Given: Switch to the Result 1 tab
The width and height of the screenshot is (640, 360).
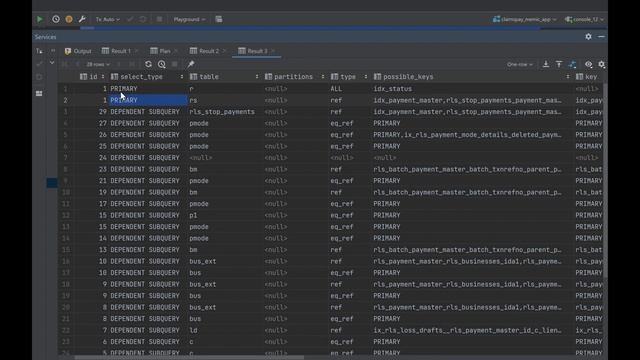Looking at the screenshot, I should pyautogui.click(x=116, y=51).
